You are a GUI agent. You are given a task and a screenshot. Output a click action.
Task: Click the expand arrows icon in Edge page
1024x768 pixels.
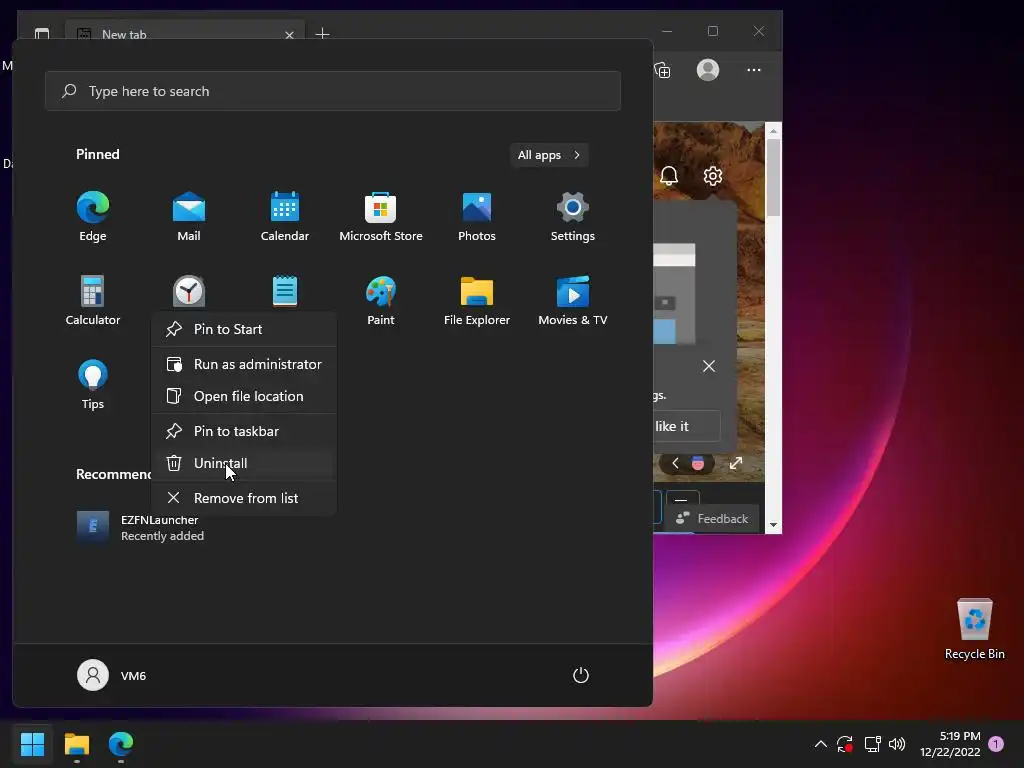click(x=736, y=463)
